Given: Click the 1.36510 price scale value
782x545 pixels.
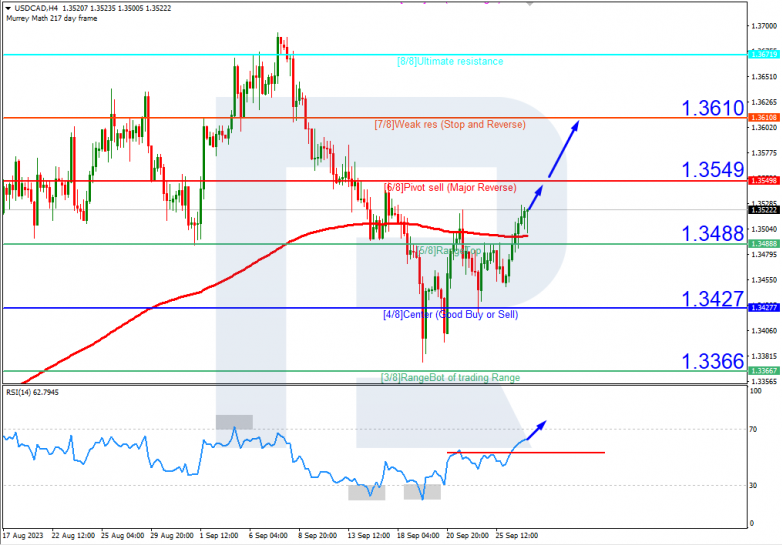Looking at the screenshot, I should point(764,76).
